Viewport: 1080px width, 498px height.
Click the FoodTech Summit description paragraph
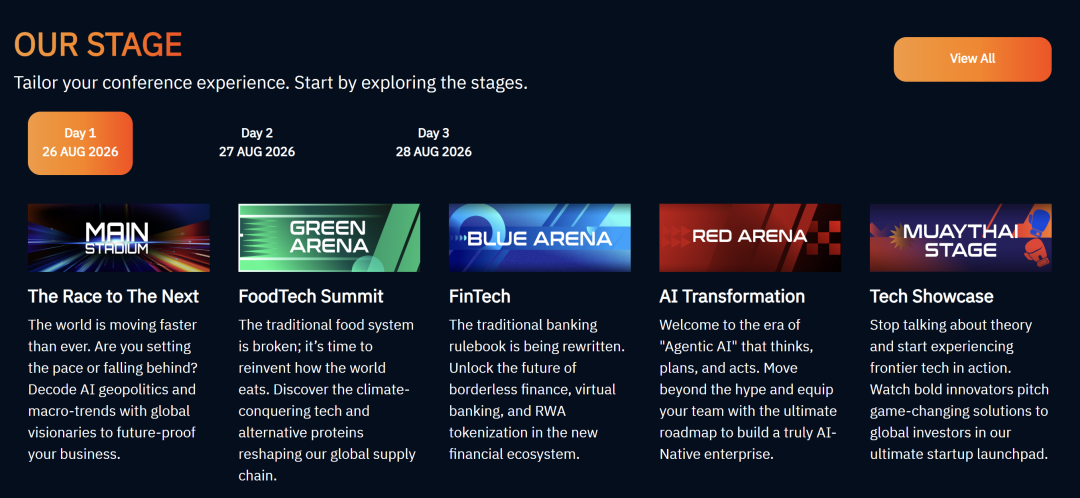[x=327, y=400]
